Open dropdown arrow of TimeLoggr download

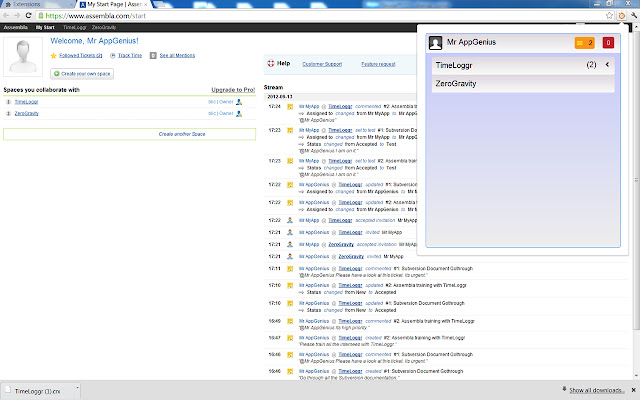(77, 389)
